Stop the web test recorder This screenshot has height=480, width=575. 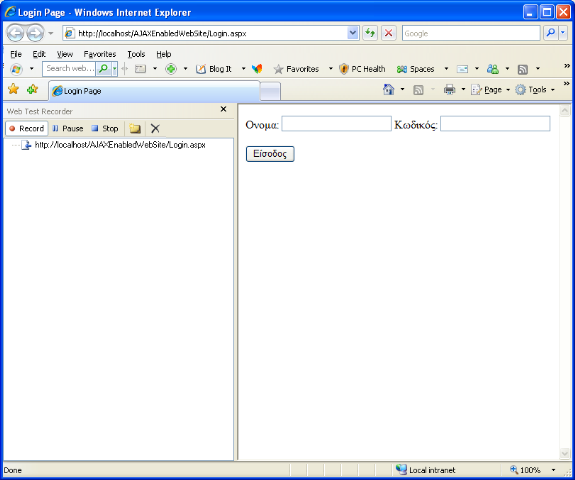tap(105, 129)
